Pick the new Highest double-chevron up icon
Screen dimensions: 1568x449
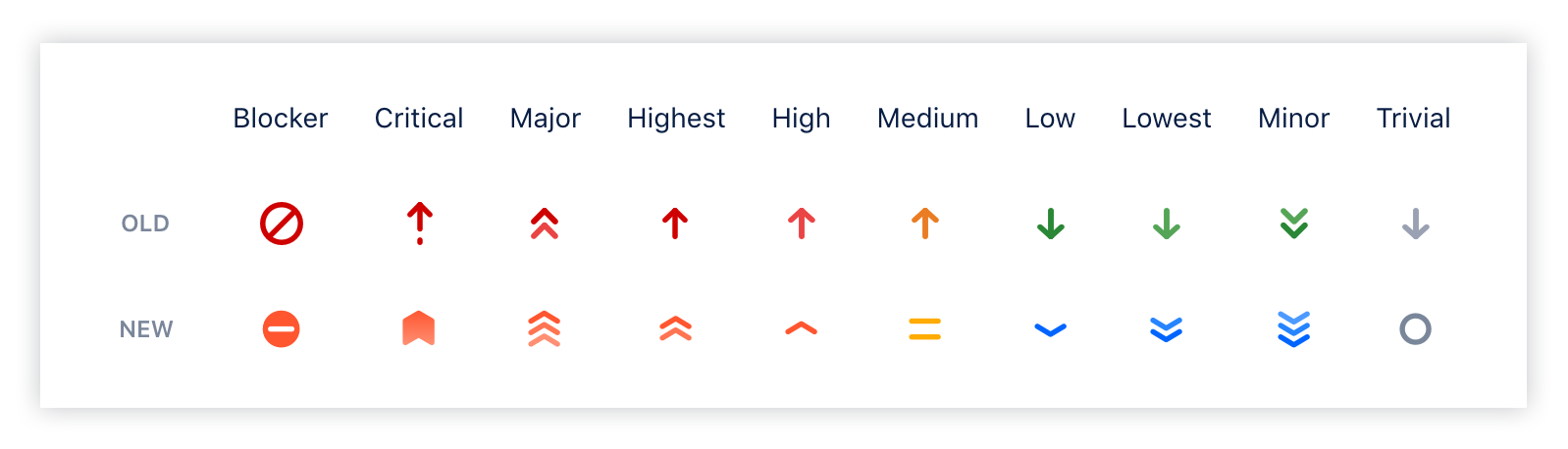(x=676, y=328)
